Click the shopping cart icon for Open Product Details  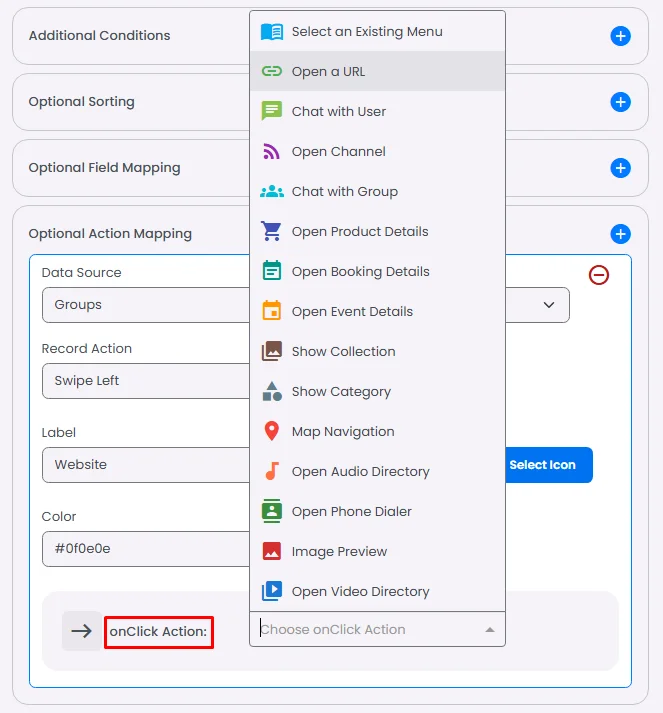272,231
